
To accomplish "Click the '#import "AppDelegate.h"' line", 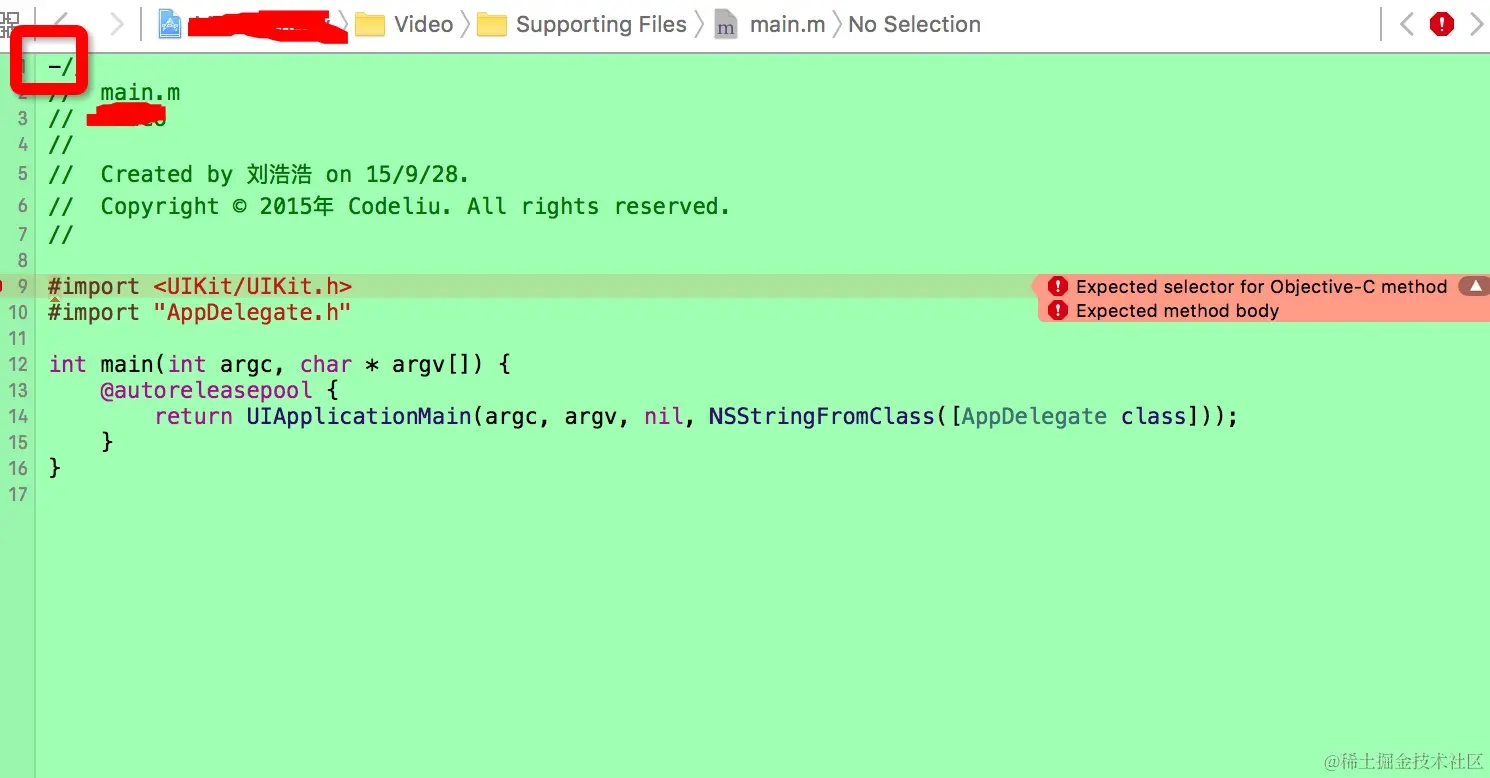I will 200,312.
